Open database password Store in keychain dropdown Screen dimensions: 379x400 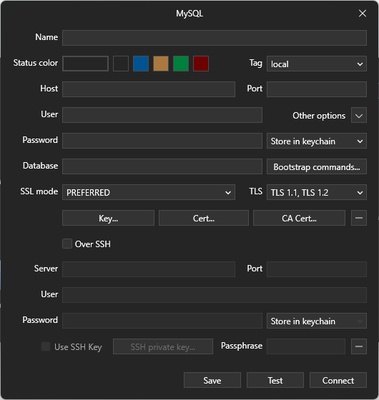[x=317, y=141]
